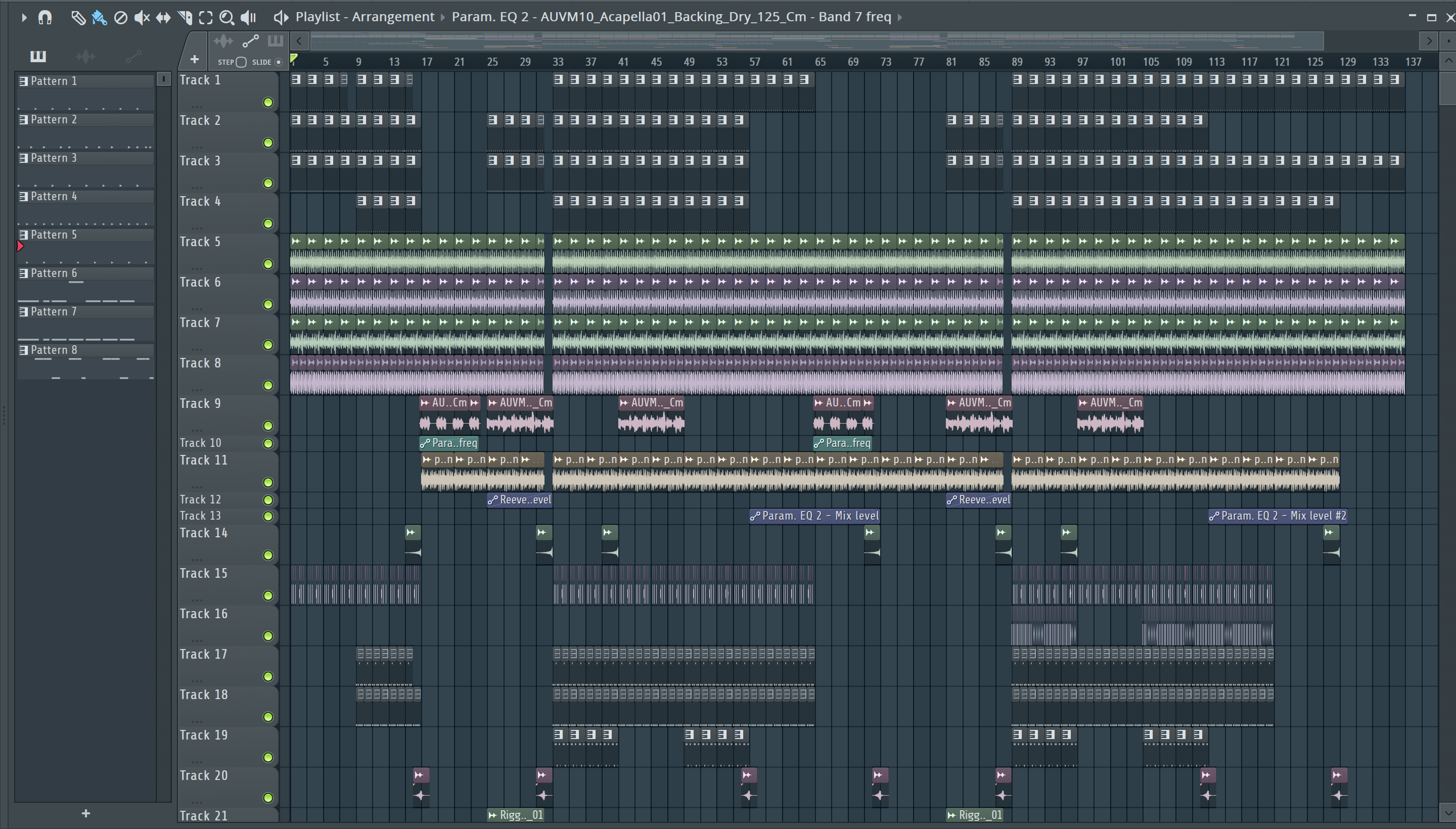This screenshot has height=829, width=1456.
Task: Choose the Zoom magnifier tool
Action: point(226,18)
